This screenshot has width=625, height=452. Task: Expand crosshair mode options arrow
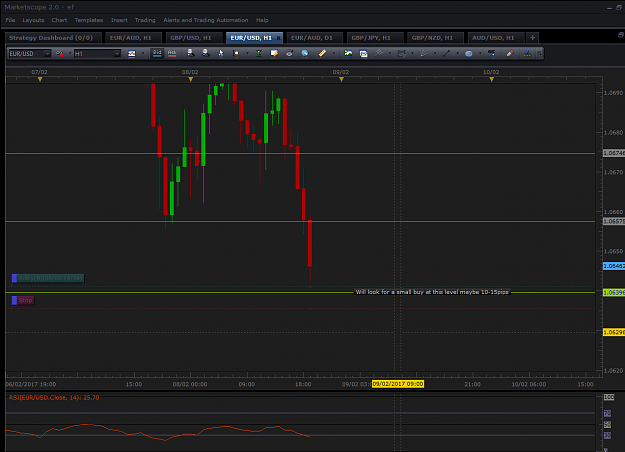pos(247,53)
